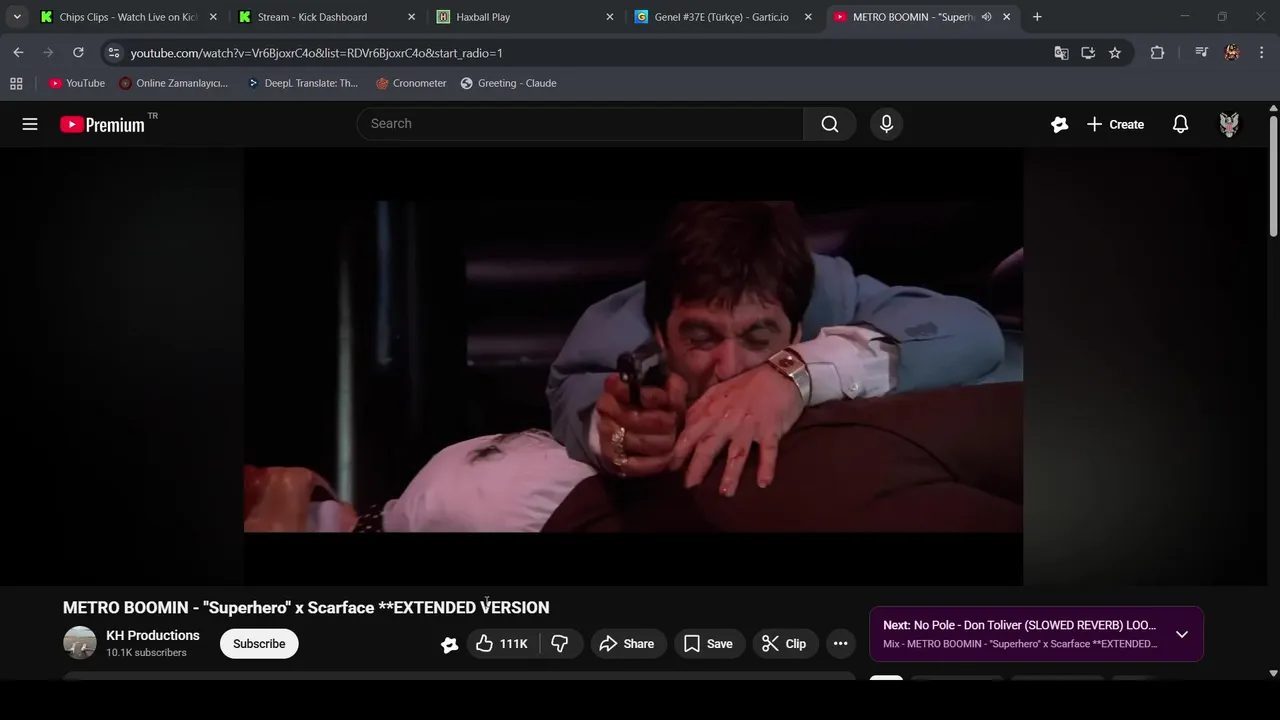Create a Clip from this video
Viewport: 1280px width, 720px height.
click(x=785, y=644)
